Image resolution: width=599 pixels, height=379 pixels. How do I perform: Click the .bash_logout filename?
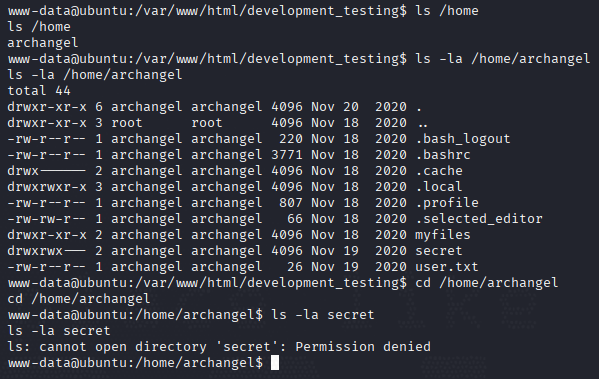463,139
